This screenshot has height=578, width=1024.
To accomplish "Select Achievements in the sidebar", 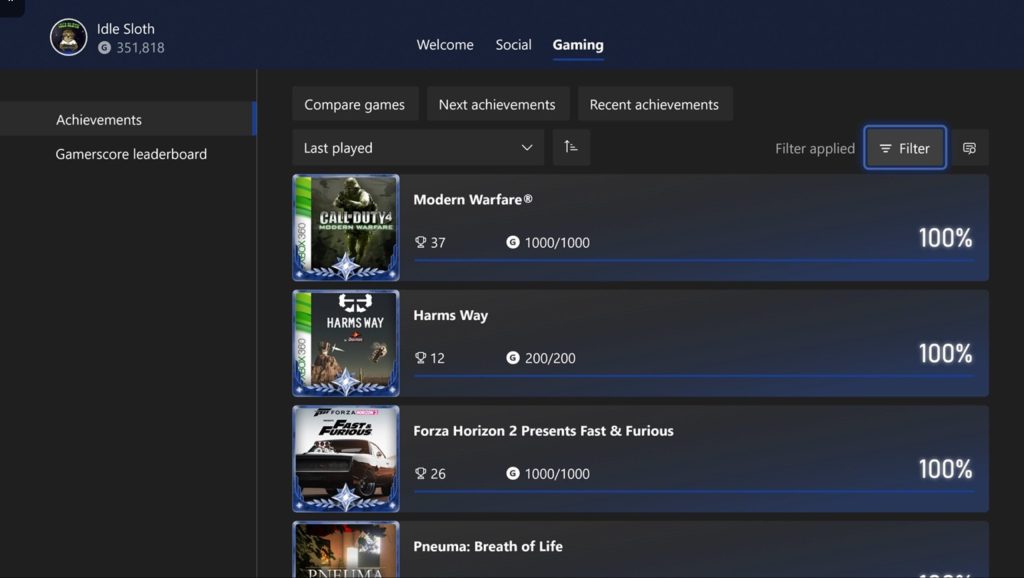I will (x=127, y=119).
